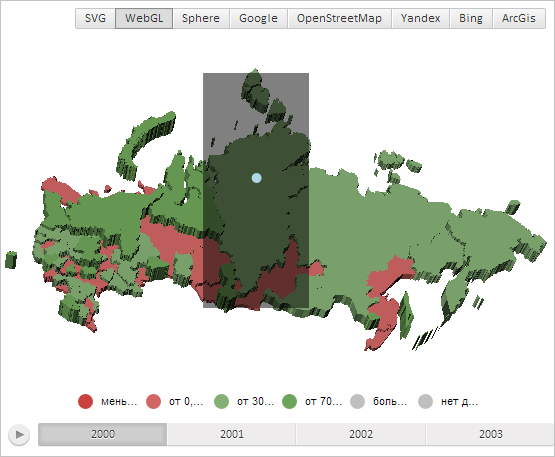555x457 pixels.
Task: Select year 2002 on timeline
Action: pyautogui.click(x=361, y=434)
